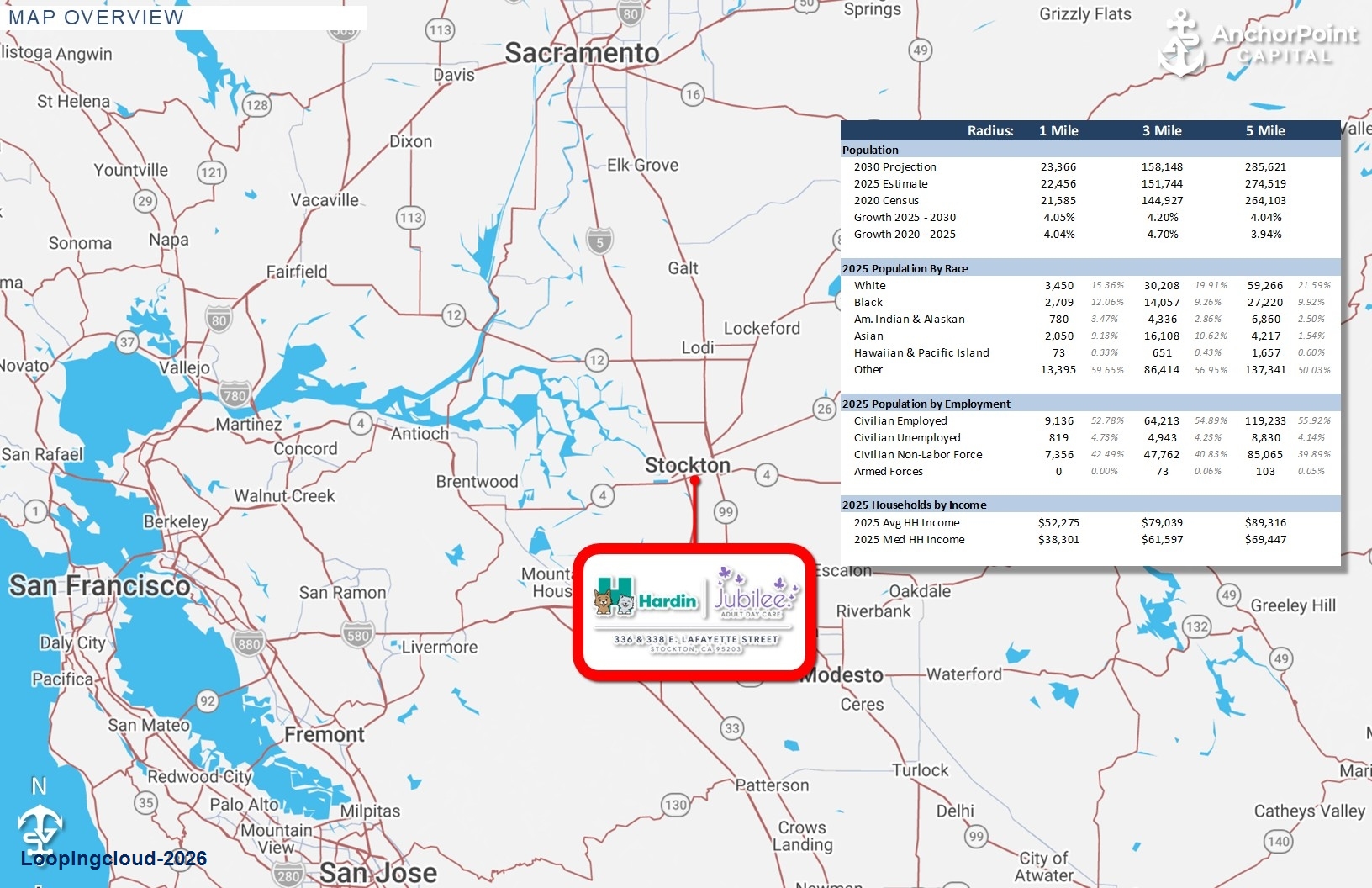
Task: Click the $52,275 average income value
Action: tap(1058, 522)
